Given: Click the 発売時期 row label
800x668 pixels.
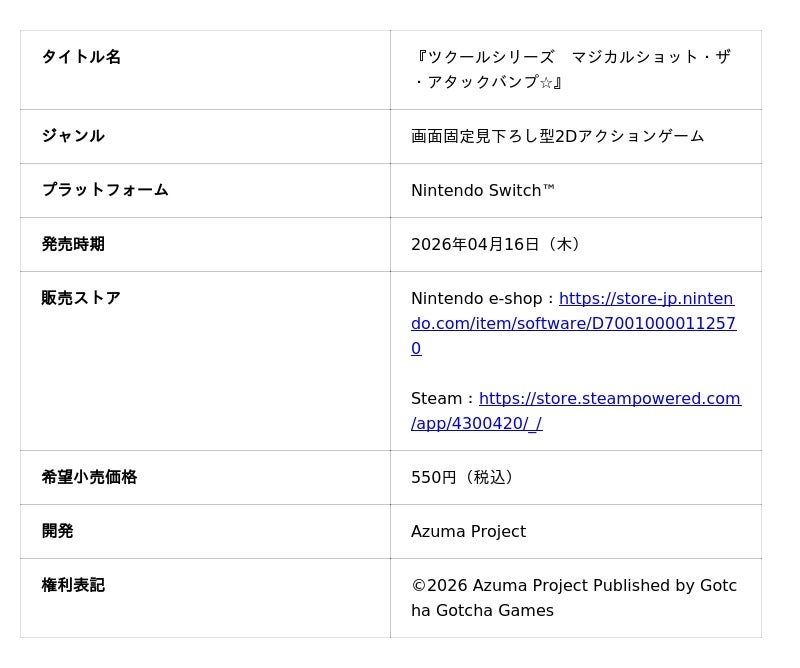Looking at the screenshot, I should point(73,244).
